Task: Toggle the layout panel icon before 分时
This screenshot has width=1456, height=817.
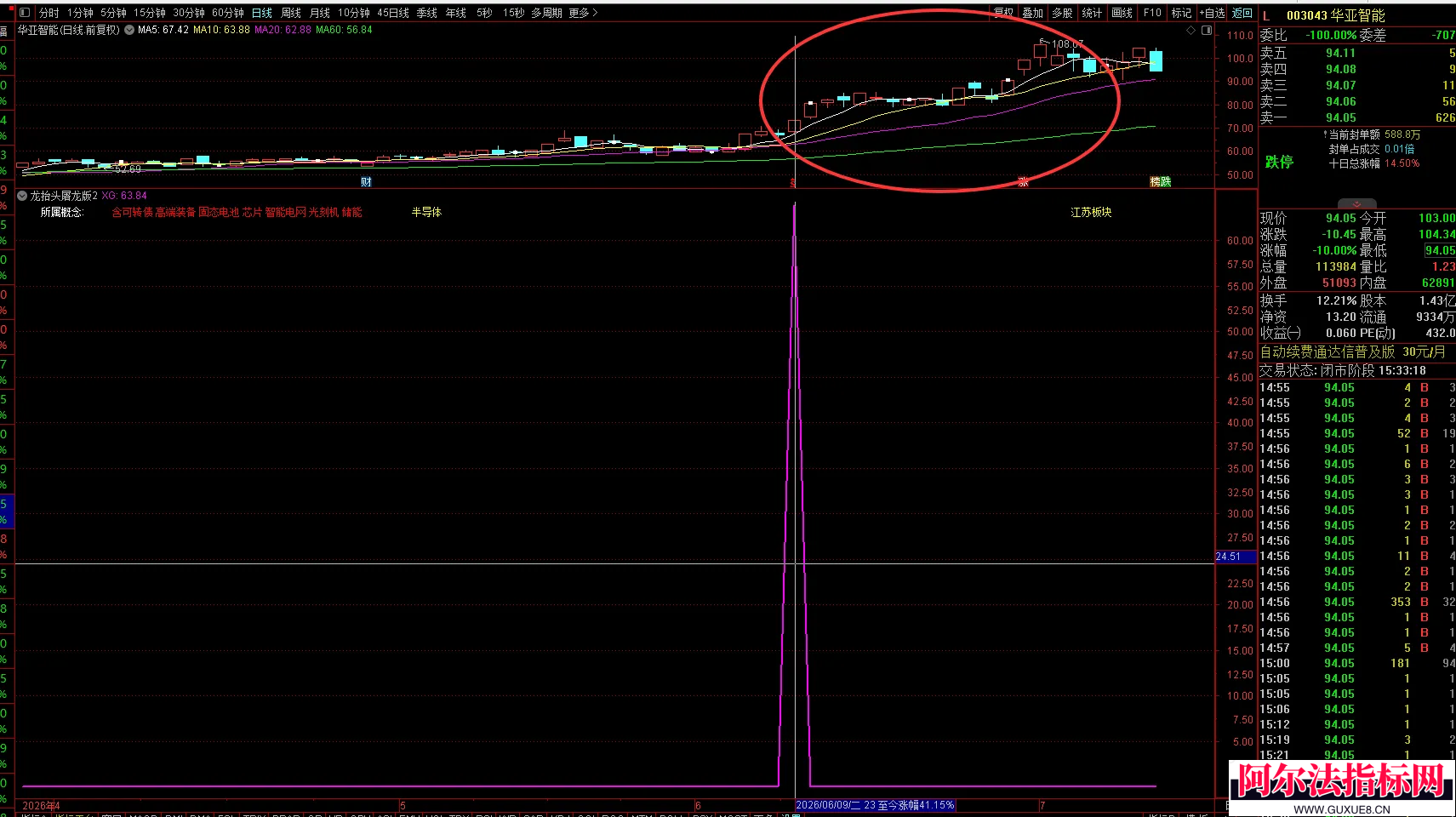Action: click(24, 13)
